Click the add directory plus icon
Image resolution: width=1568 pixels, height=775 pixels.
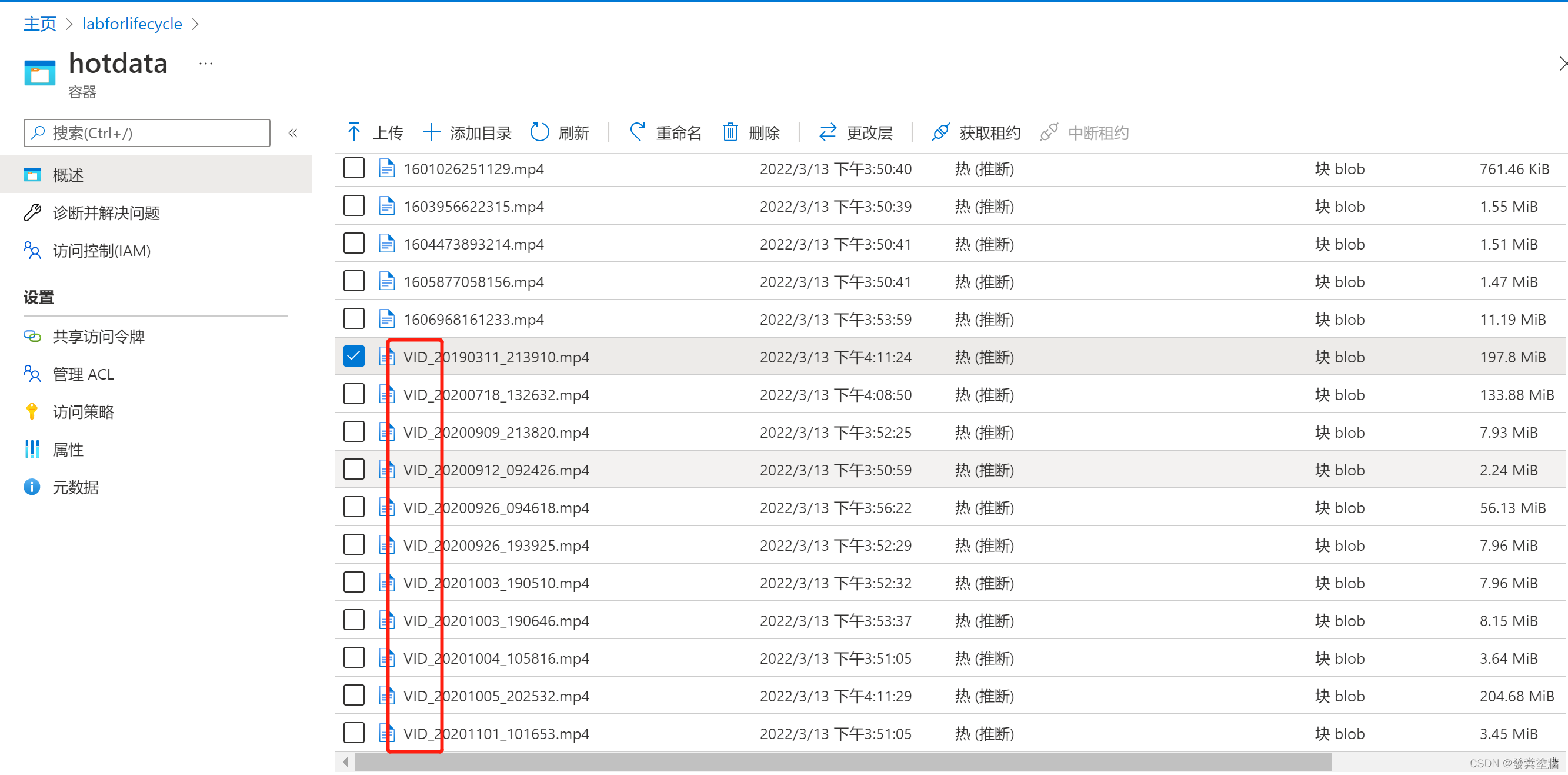[x=431, y=132]
